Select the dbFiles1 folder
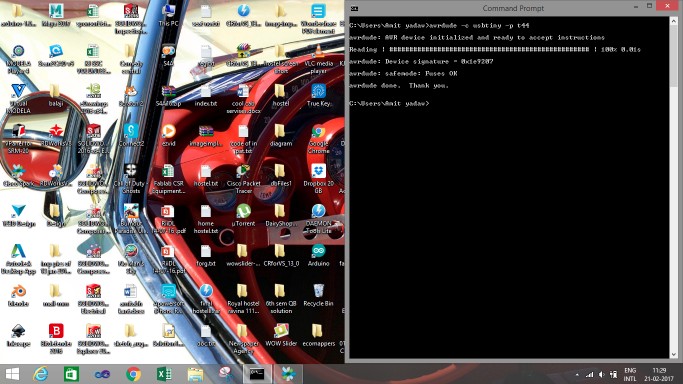 point(281,175)
